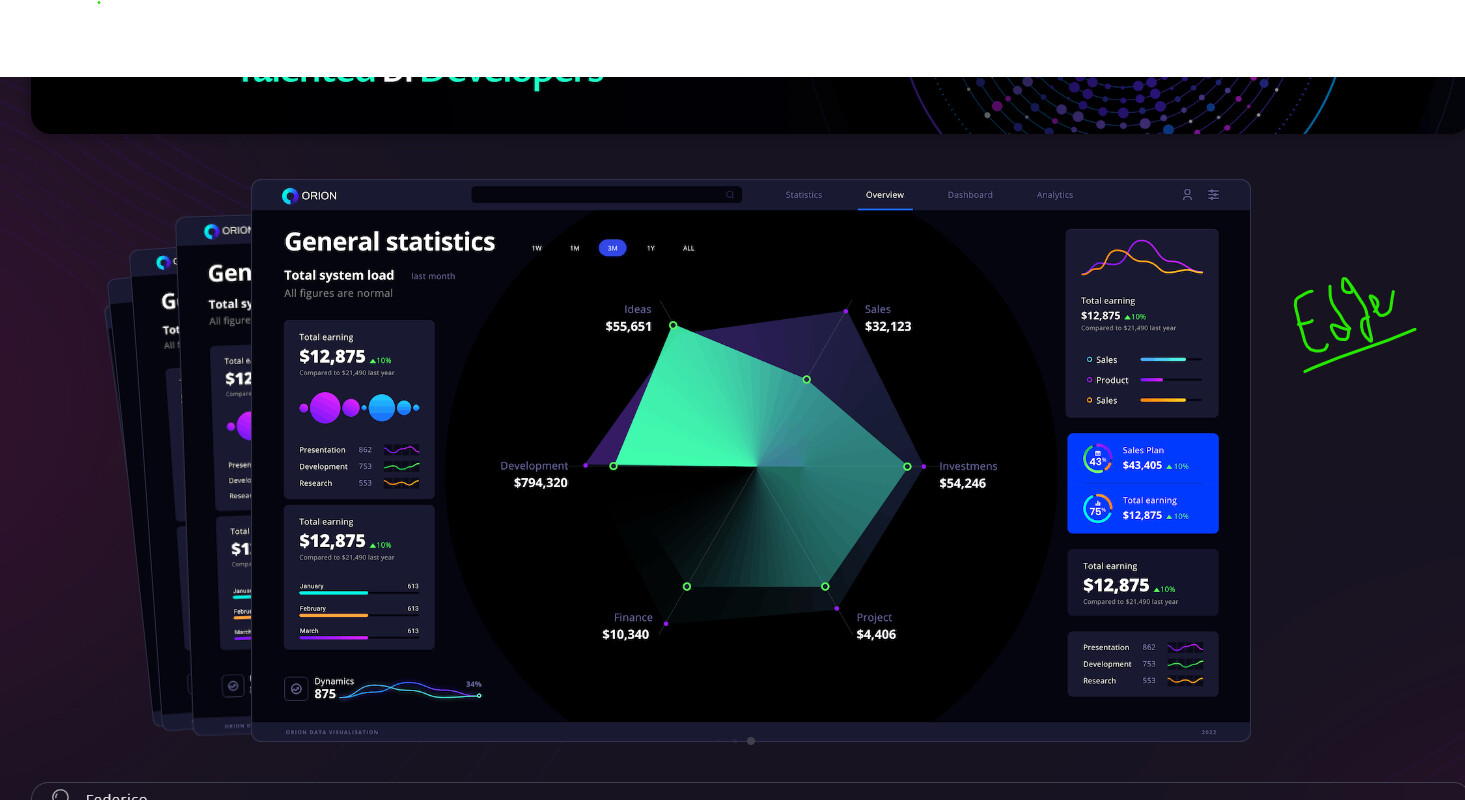
Task: Click inside the top search field
Action: (600, 194)
